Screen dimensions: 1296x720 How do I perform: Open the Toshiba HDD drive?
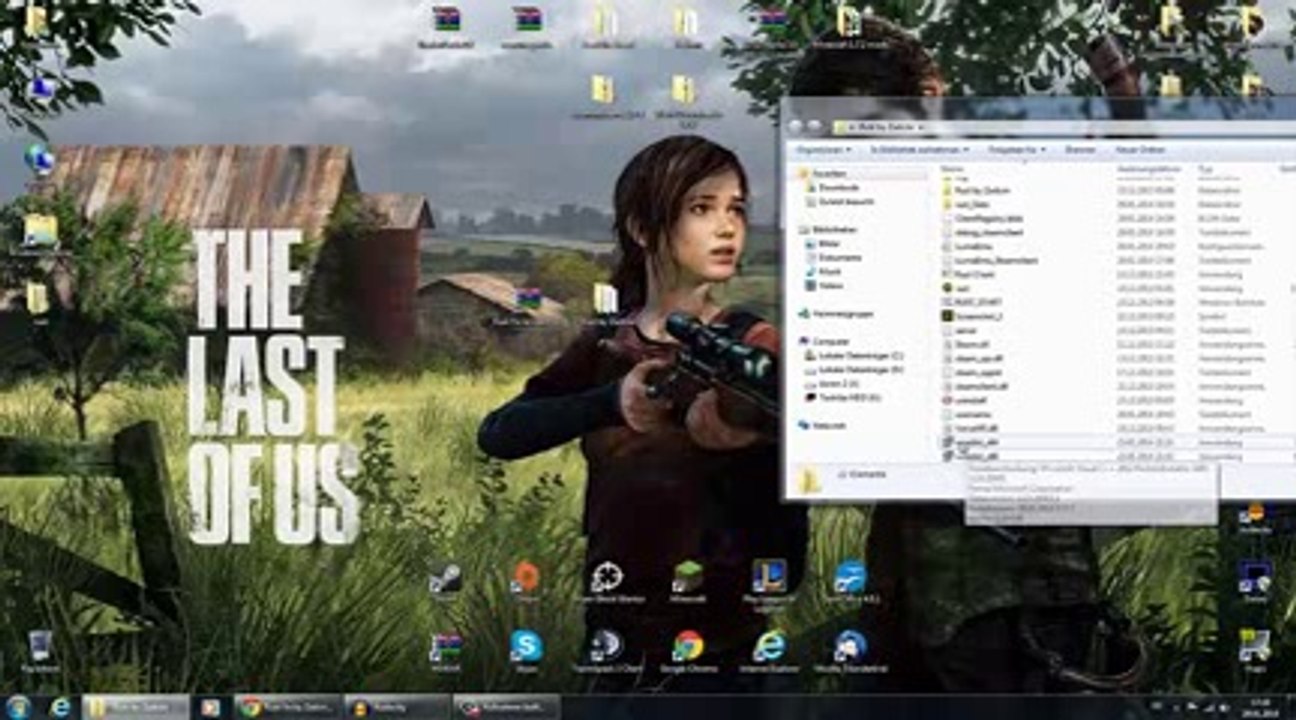pyautogui.click(x=845, y=397)
